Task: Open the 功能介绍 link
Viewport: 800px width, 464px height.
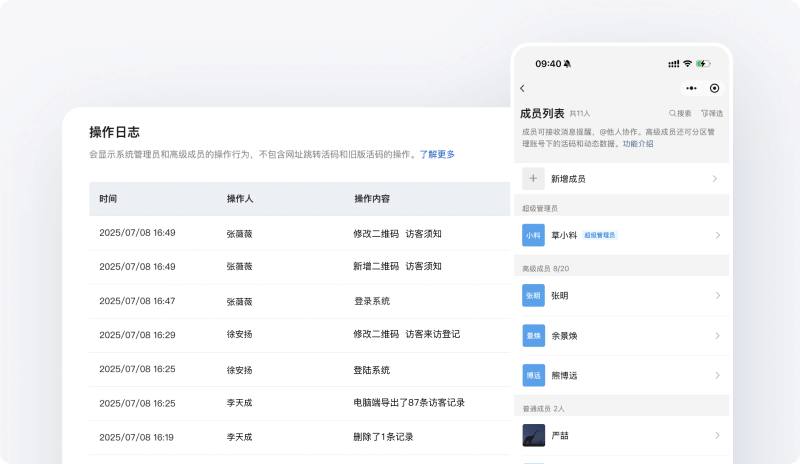Action: coord(638,144)
